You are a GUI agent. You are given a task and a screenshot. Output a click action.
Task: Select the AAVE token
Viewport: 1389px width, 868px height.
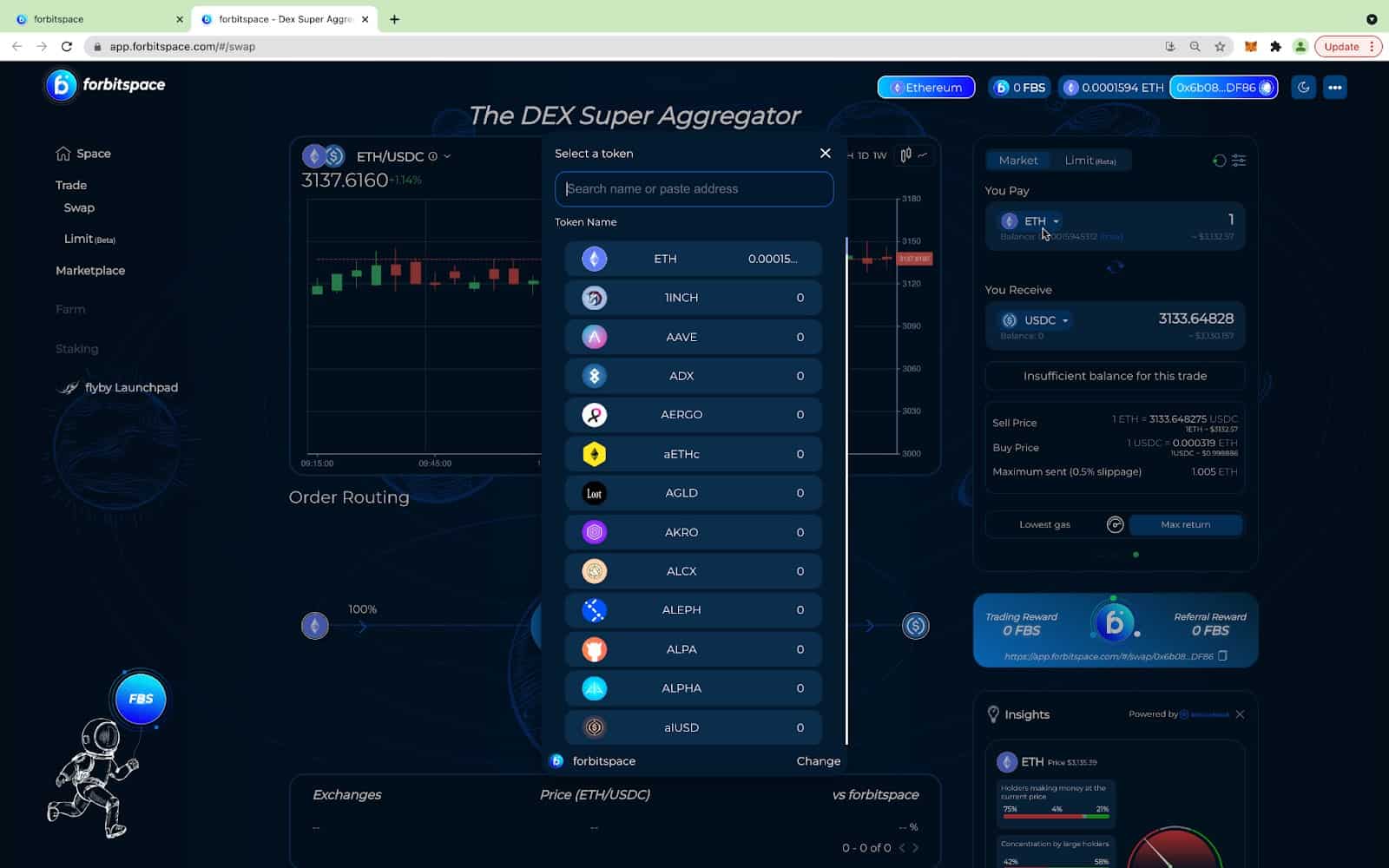(693, 337)
